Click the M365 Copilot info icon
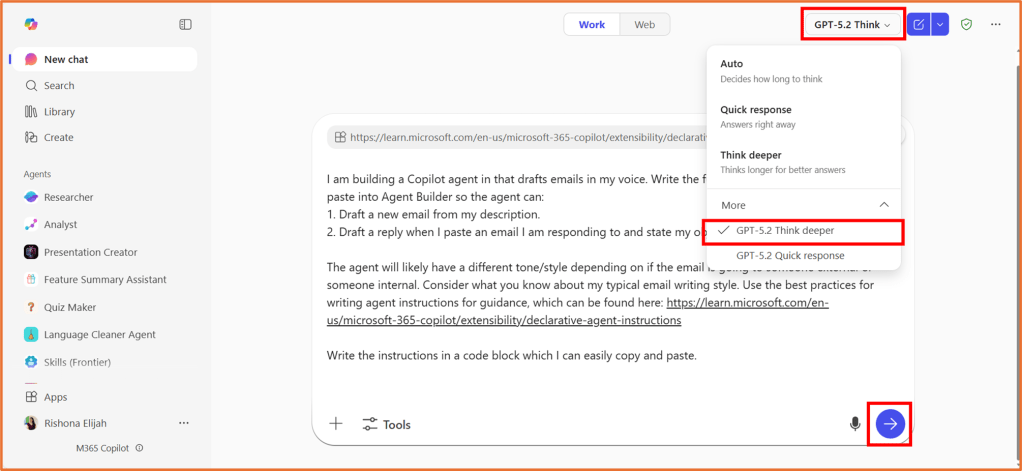 [139, 448]
